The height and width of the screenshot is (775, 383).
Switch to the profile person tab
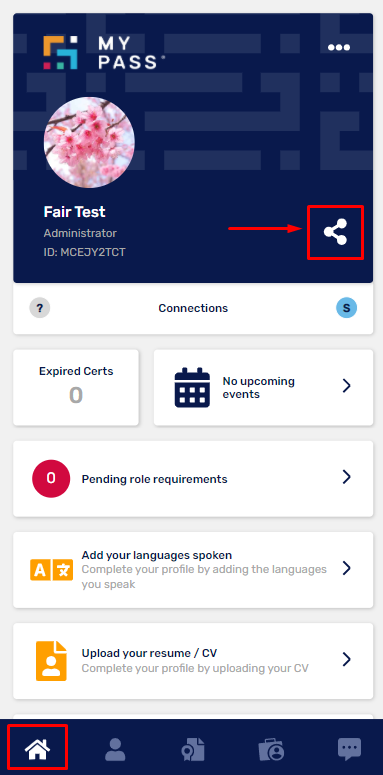[x=115, y=749]
